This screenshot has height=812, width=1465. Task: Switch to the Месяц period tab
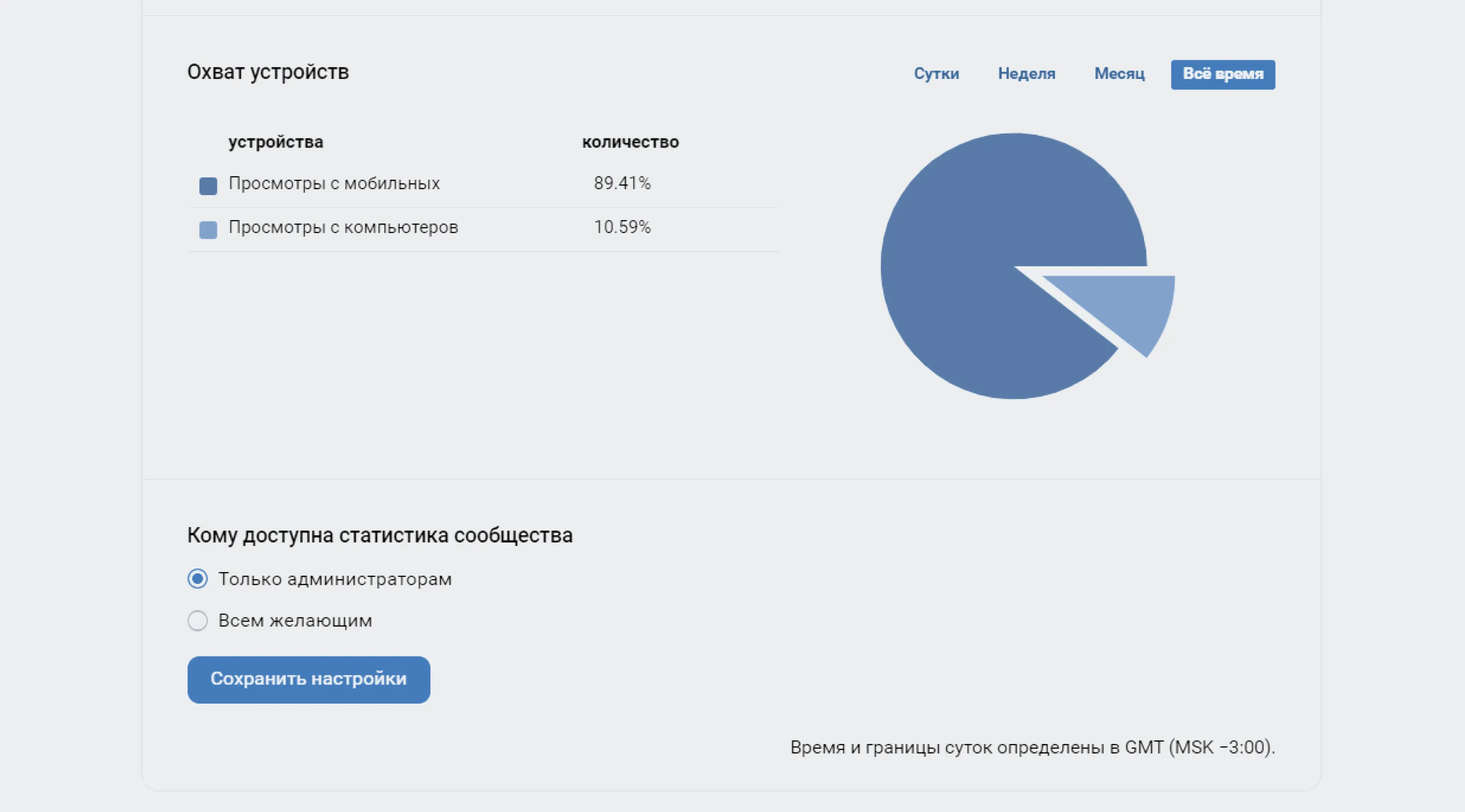pos(1119,74)
